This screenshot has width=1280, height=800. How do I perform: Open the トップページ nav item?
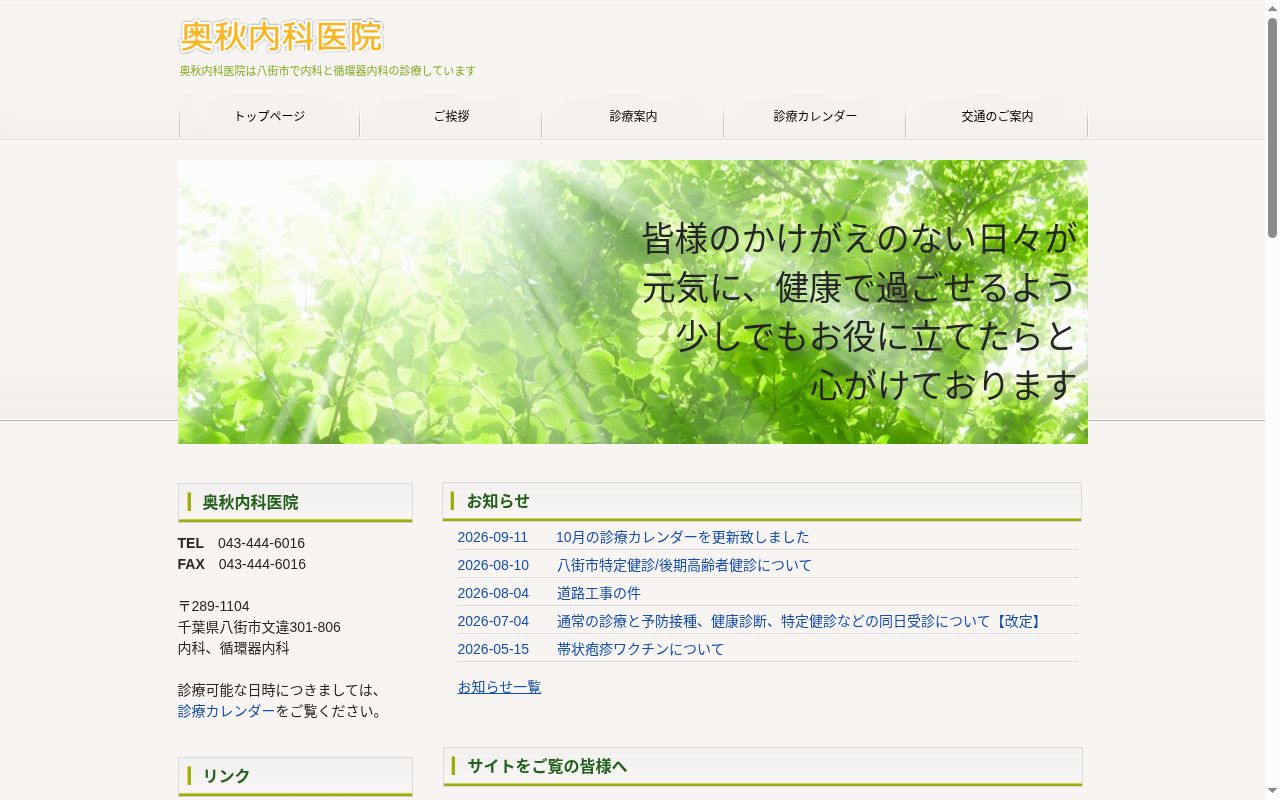tap(269, 116)
